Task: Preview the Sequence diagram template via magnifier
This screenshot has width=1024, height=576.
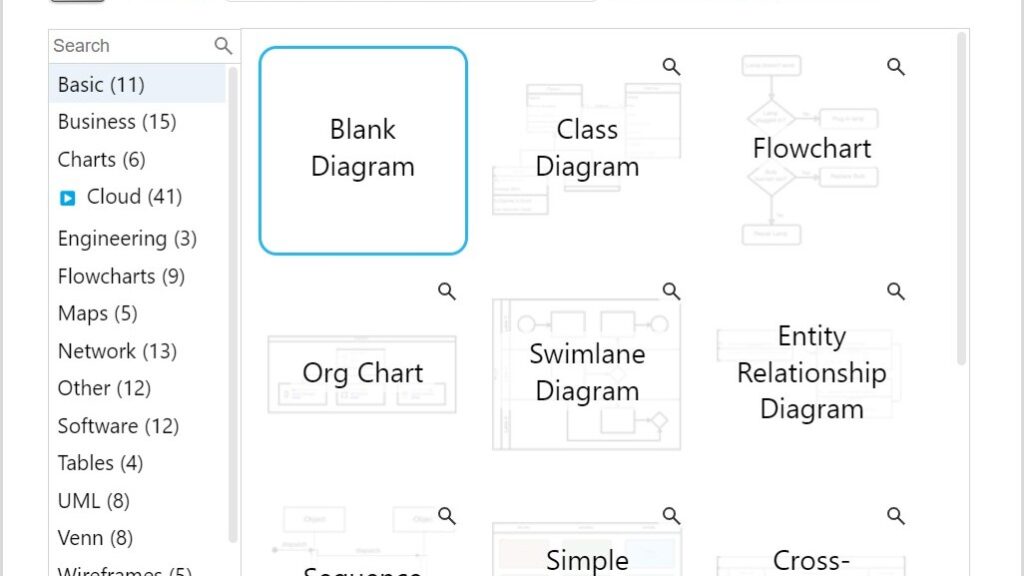Action: 447,516
